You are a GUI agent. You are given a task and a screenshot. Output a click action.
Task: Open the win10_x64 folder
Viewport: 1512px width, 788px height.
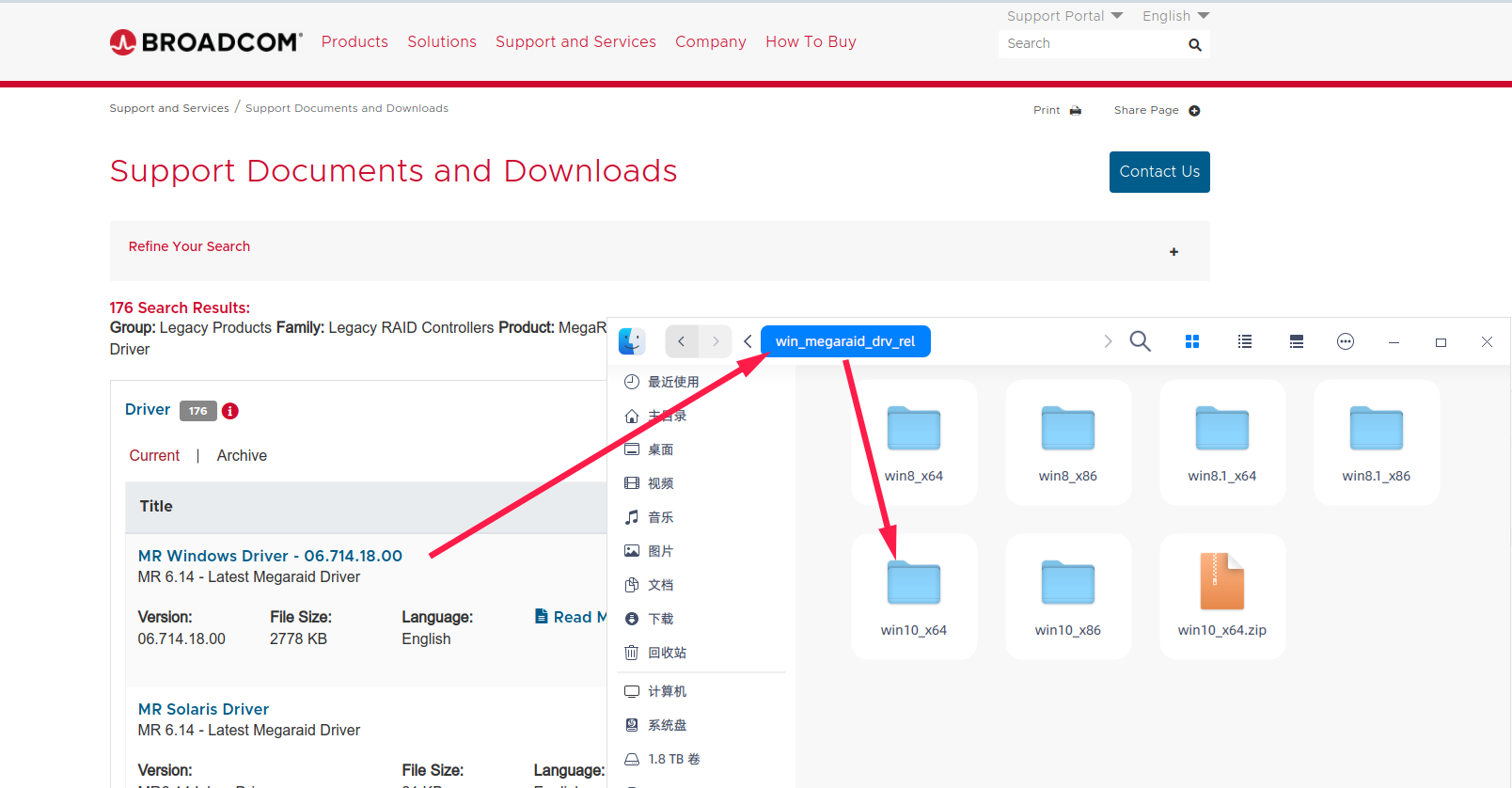[914, 597]
